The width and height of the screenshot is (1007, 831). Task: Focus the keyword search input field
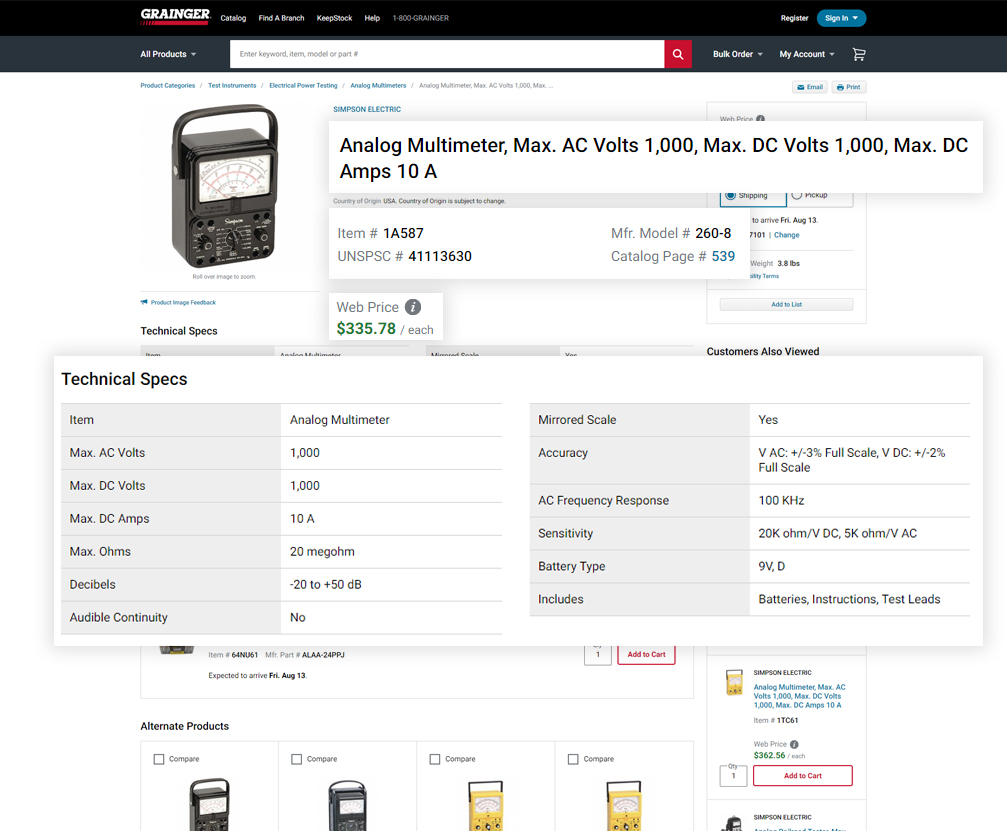pos(447,54)
